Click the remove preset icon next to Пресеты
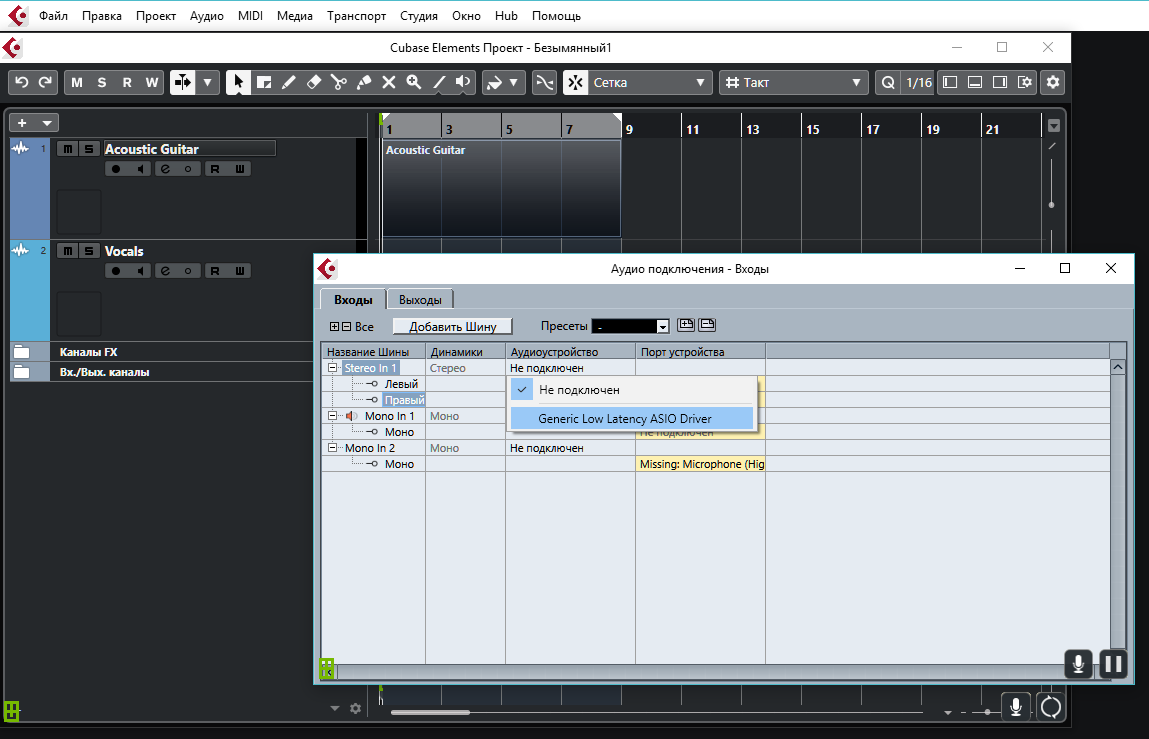This screenshot has width=1149, height=739. (707, 325)
